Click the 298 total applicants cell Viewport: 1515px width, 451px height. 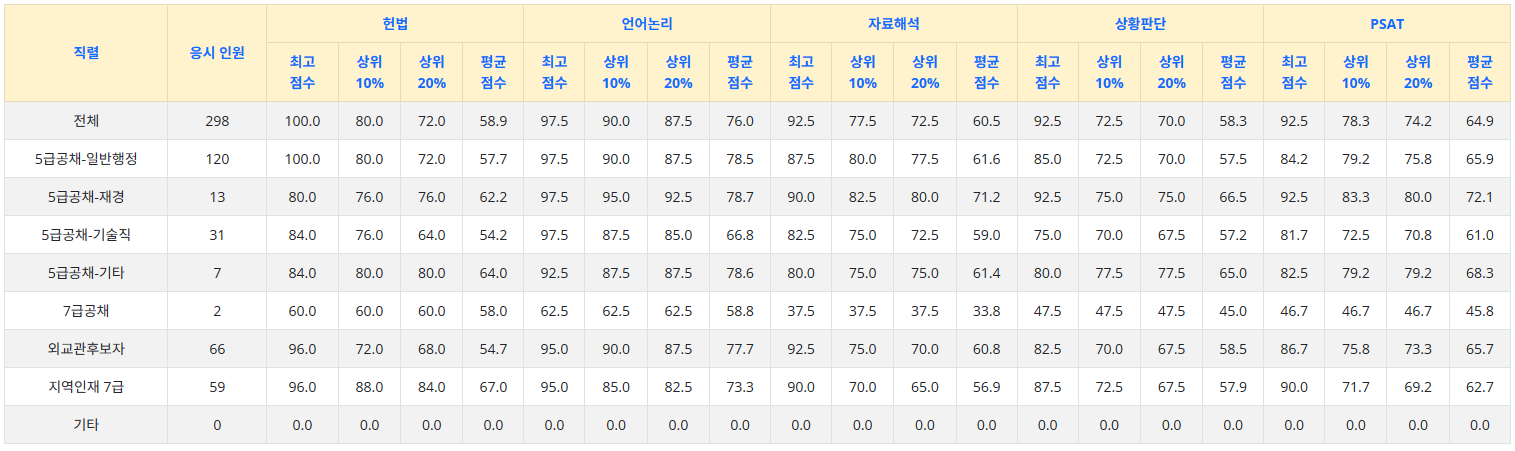[x=217, y=121]
